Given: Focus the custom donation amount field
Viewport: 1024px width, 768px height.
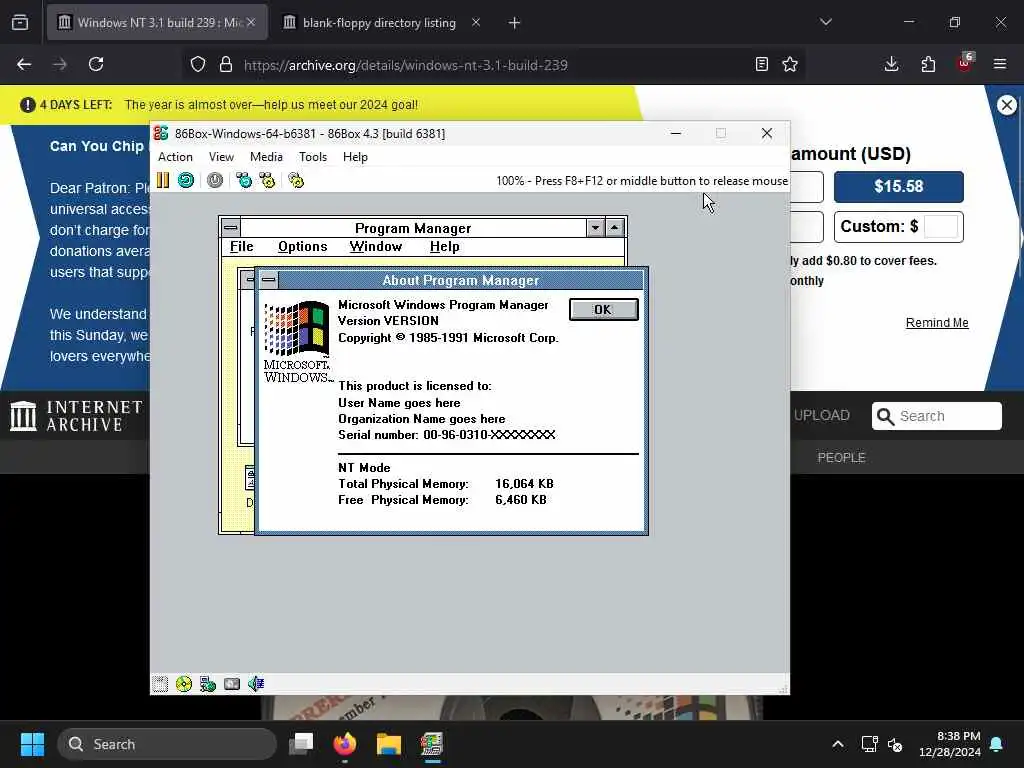Looking at the screenshot, I should click(x=941, y=227).
